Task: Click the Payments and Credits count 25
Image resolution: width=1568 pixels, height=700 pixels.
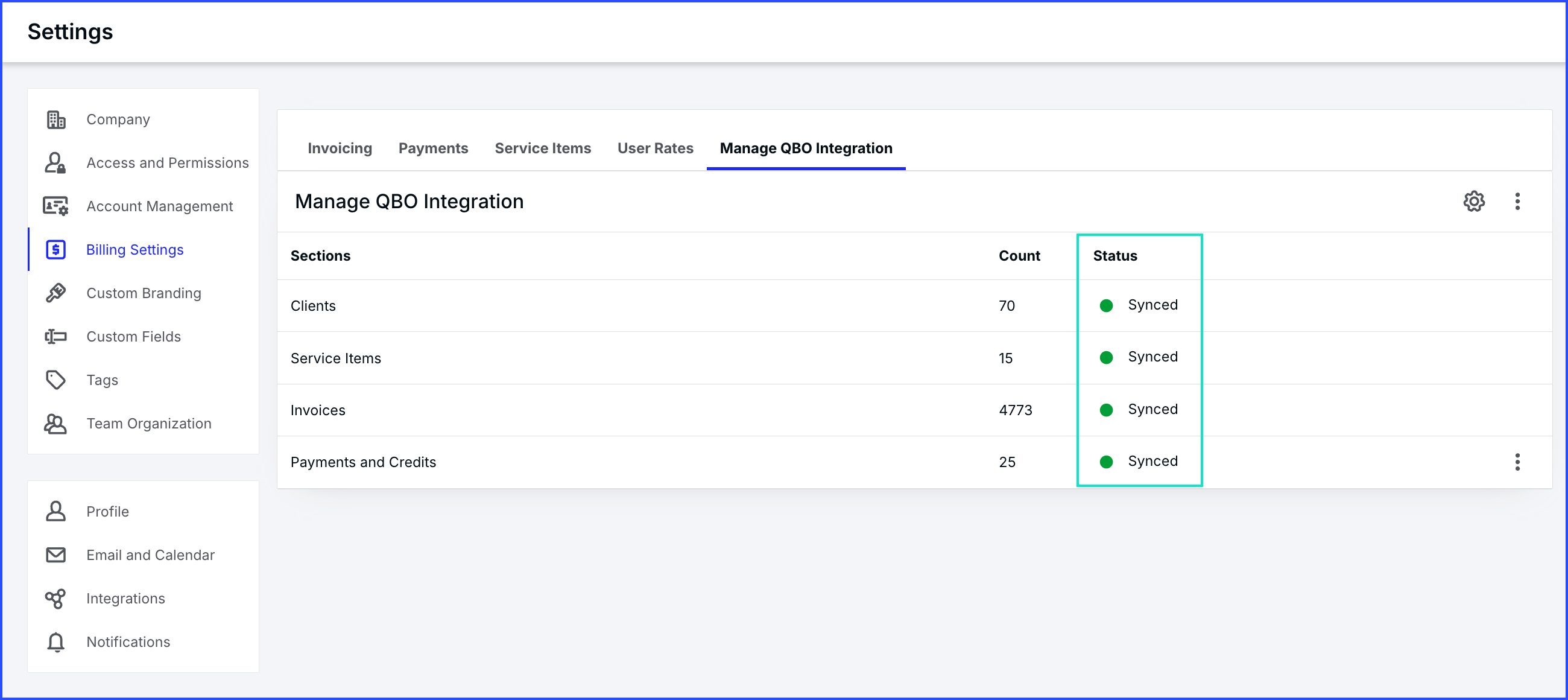Action: coord(1007,462)
